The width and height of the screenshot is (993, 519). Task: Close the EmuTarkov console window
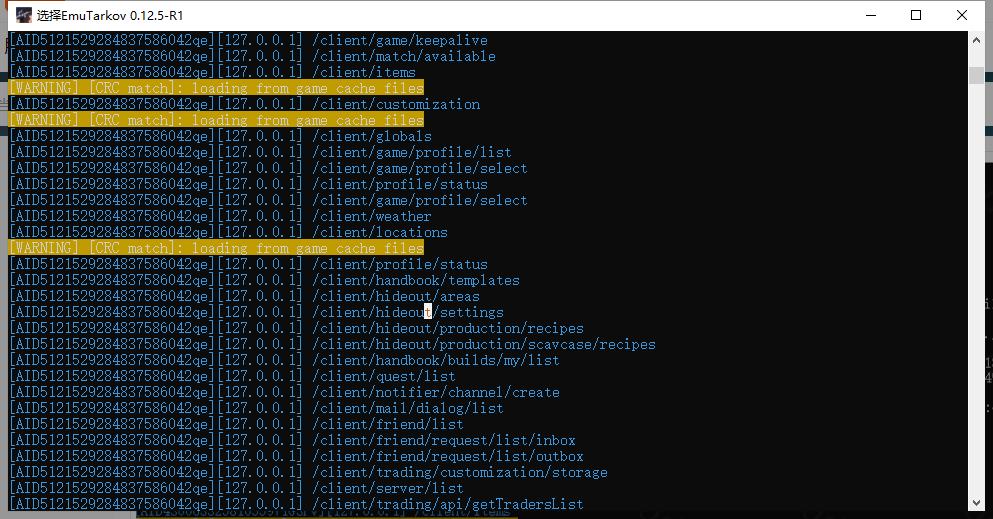tap(961, 15)
